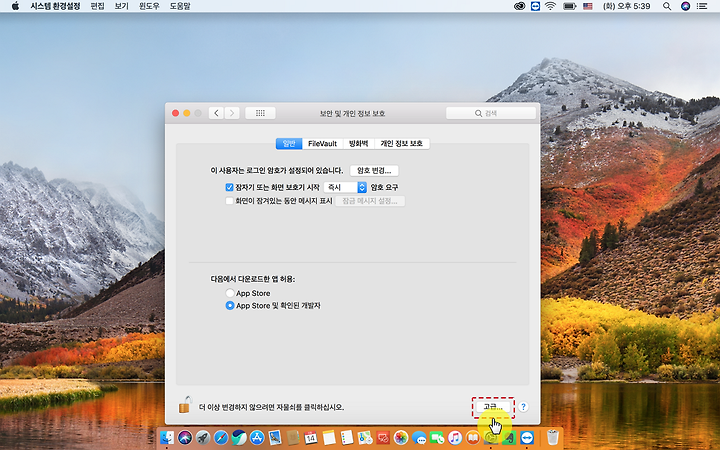Open Creative Cloud menu bar icon
Screen dimensions: 720x450
click(519, 6)
